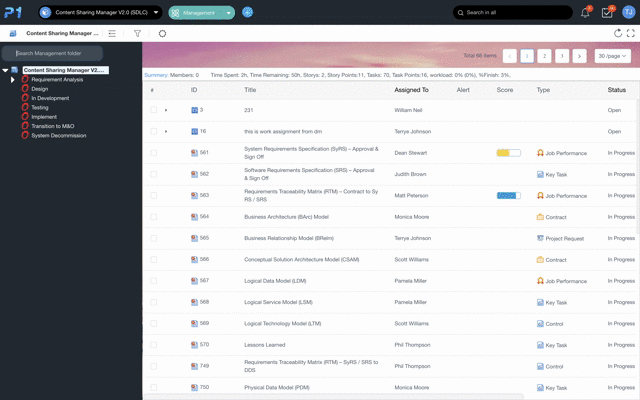Click Key Task icon in row 562

(540, 174)
